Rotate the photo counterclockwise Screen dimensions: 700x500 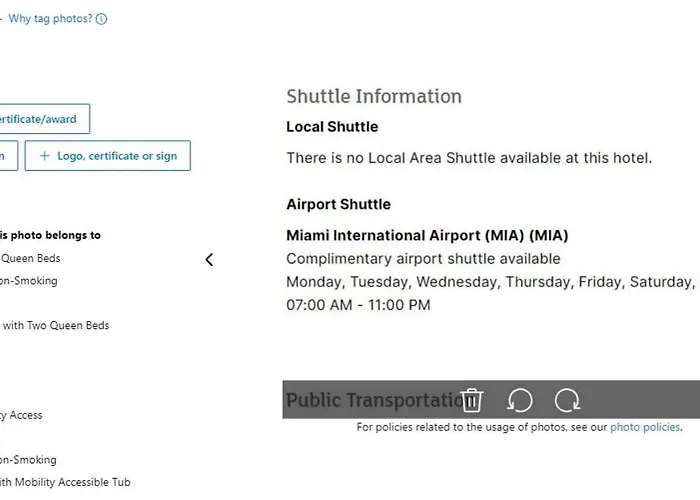(x=520, y=400)
